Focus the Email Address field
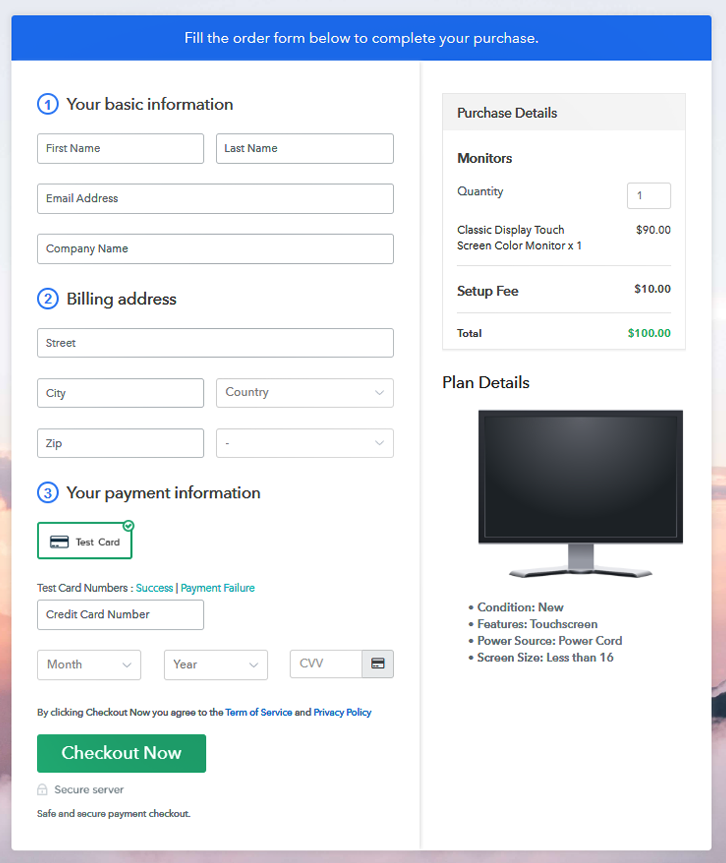Viewport: 726px width, 863px height. (x=215, y=199)
